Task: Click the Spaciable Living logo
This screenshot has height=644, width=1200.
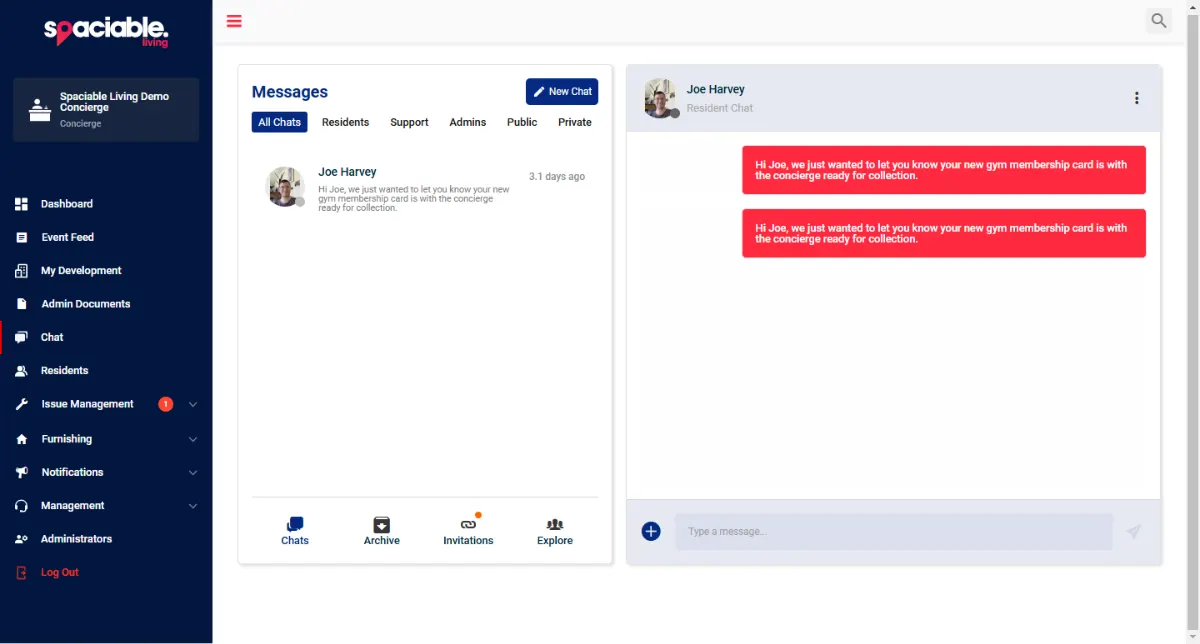Action: (x=106, y=31)
